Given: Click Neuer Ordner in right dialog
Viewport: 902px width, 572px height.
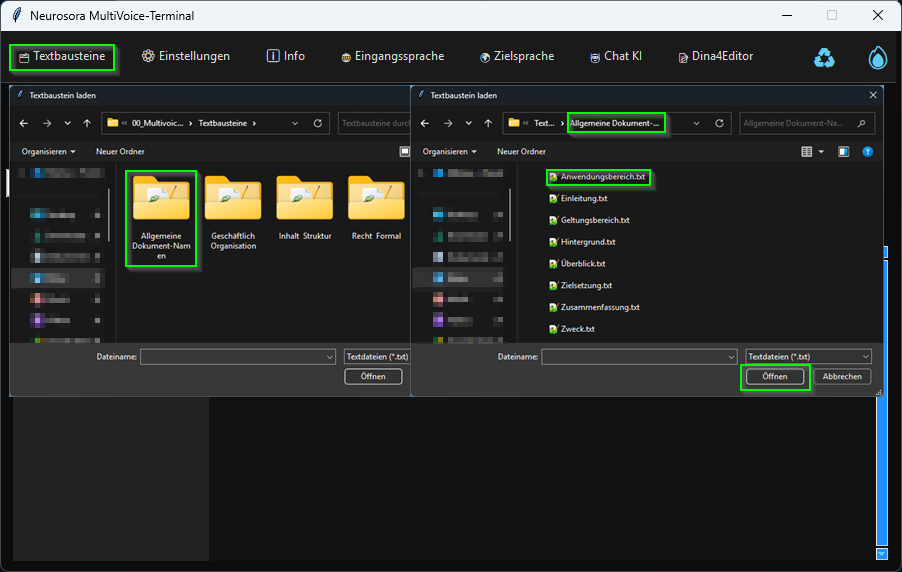Looking at the screenshot, I should pyautogui.click(x=521, y=151).
